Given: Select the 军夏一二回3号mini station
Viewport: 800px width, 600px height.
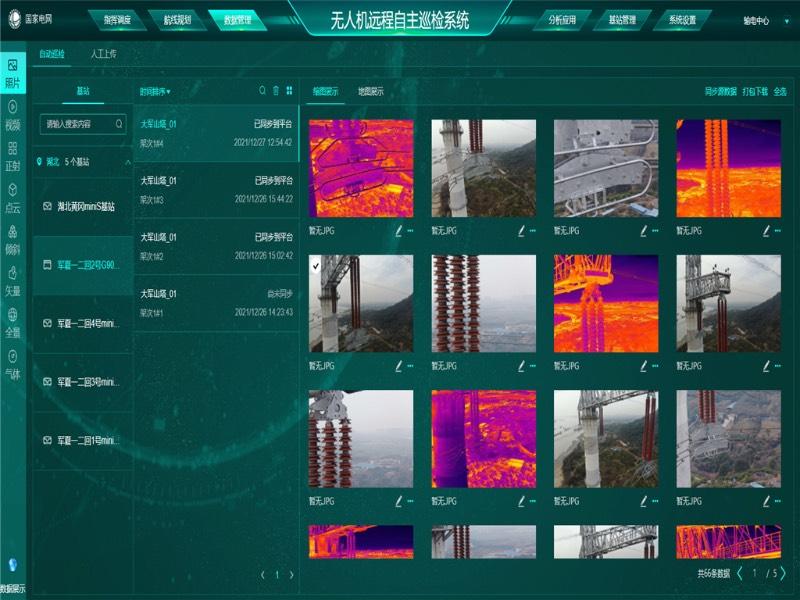Looking at the screenshot, I should click(83, 382).
